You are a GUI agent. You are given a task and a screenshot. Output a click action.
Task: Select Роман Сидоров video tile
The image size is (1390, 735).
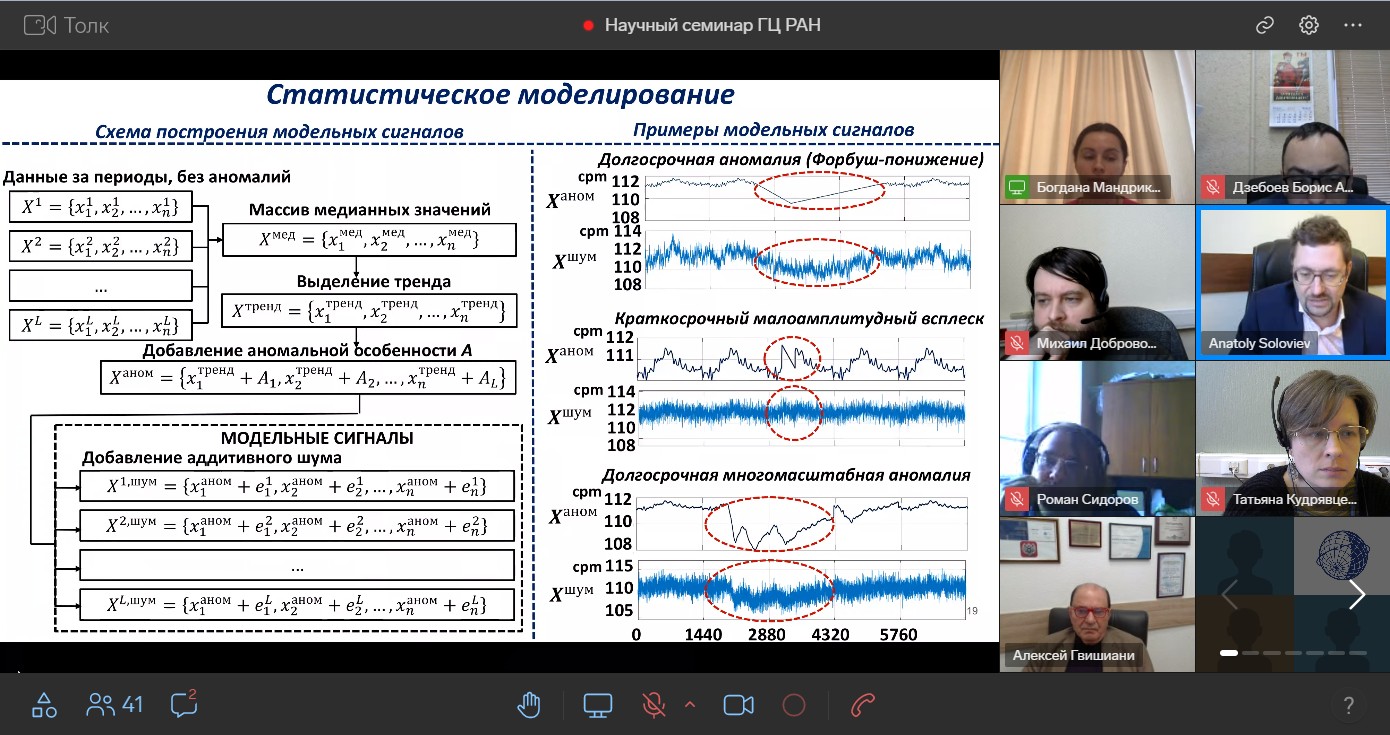click(x=1097, y=438)
